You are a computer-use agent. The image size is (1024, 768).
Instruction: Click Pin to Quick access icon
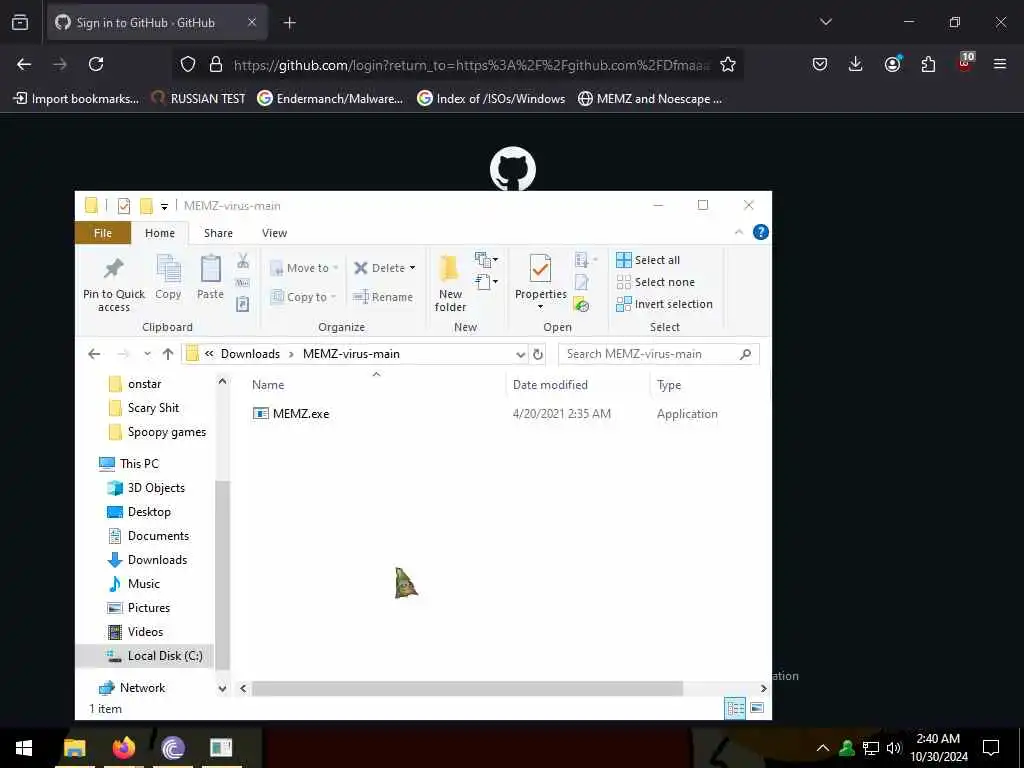[114, 268]
